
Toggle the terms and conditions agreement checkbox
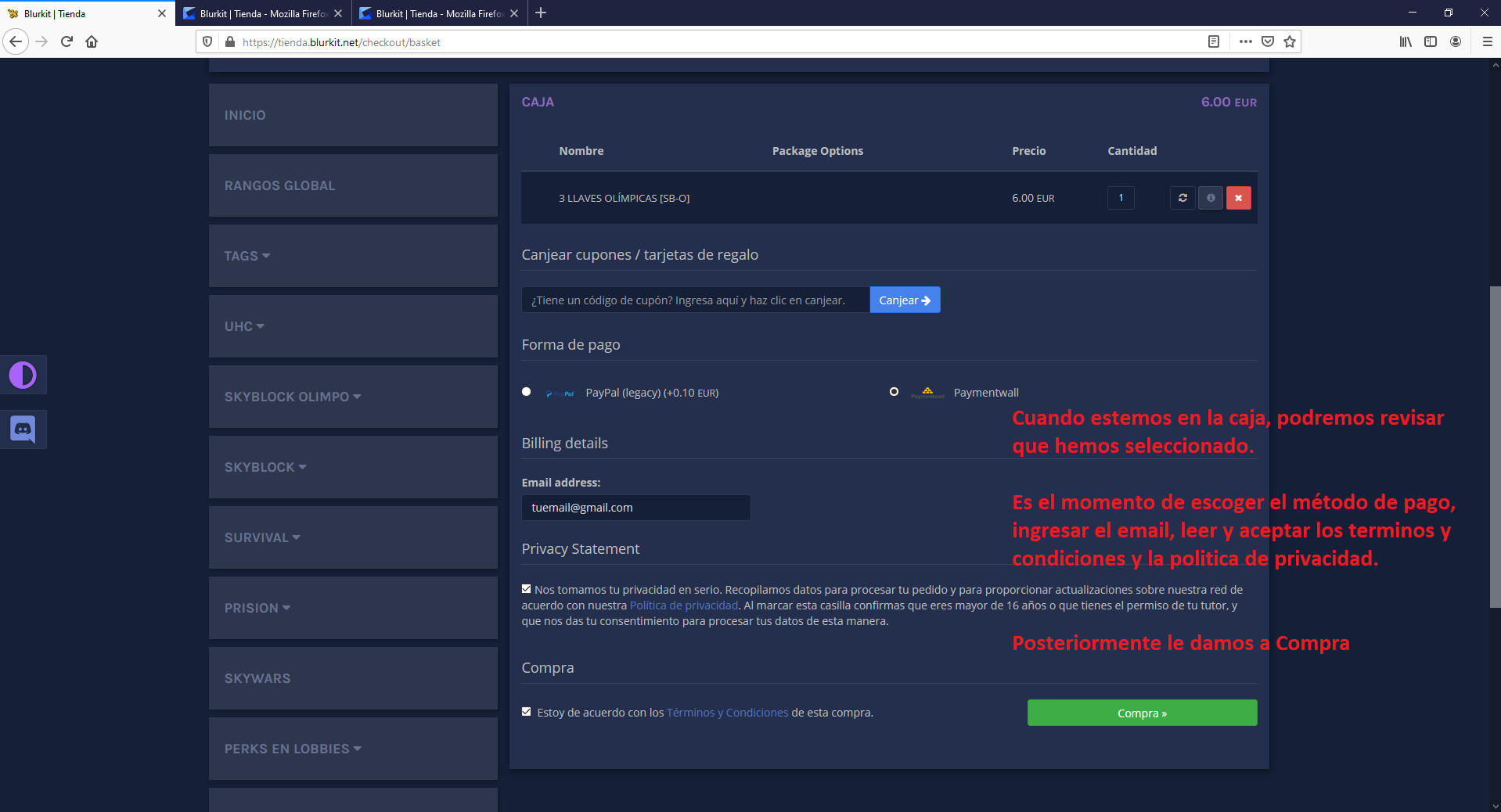click(x=527, y=712)
